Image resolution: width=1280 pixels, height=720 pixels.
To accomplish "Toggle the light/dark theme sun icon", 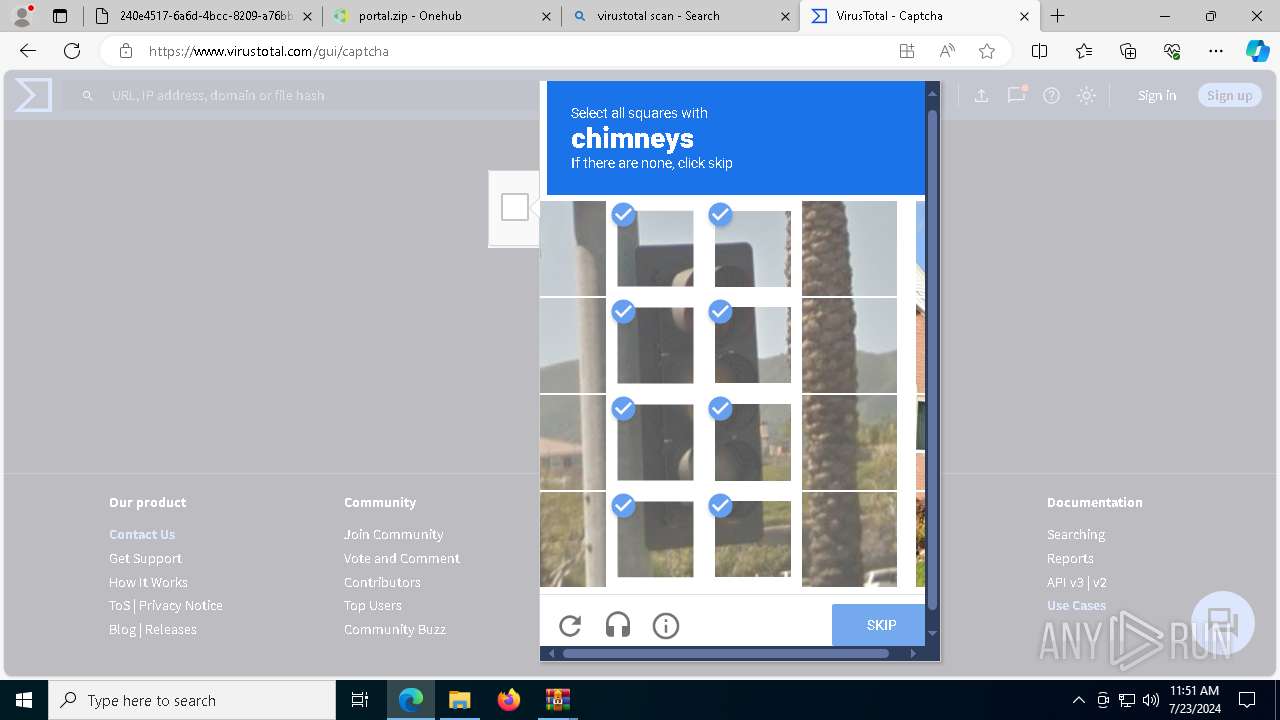I will click(1087, 95).
